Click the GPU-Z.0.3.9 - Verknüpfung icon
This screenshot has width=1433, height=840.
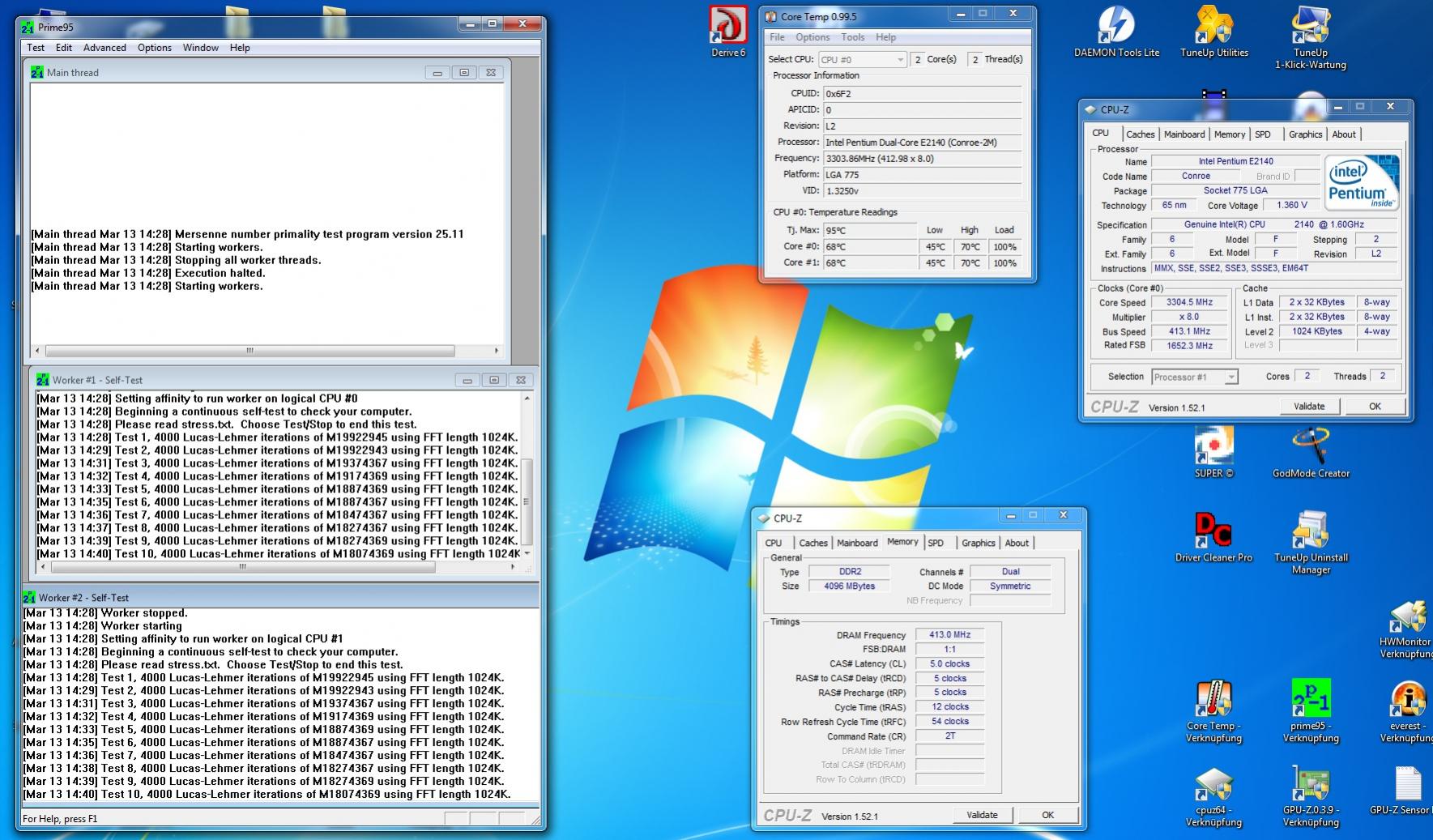click(x=1311, y=795)
